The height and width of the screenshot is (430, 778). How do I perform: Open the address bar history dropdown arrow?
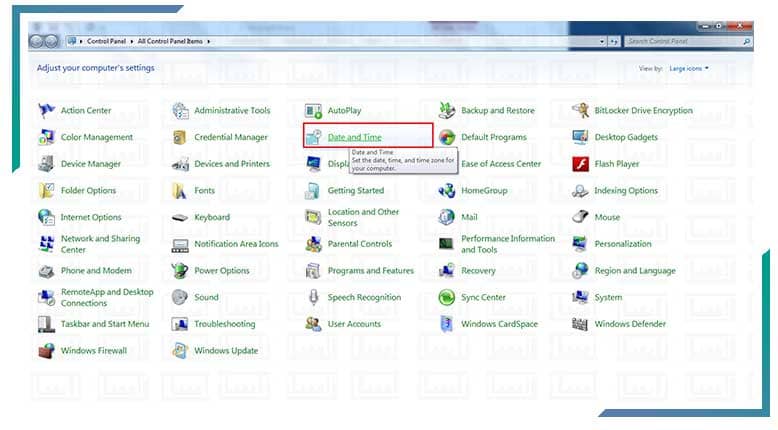tap(602, 41)
